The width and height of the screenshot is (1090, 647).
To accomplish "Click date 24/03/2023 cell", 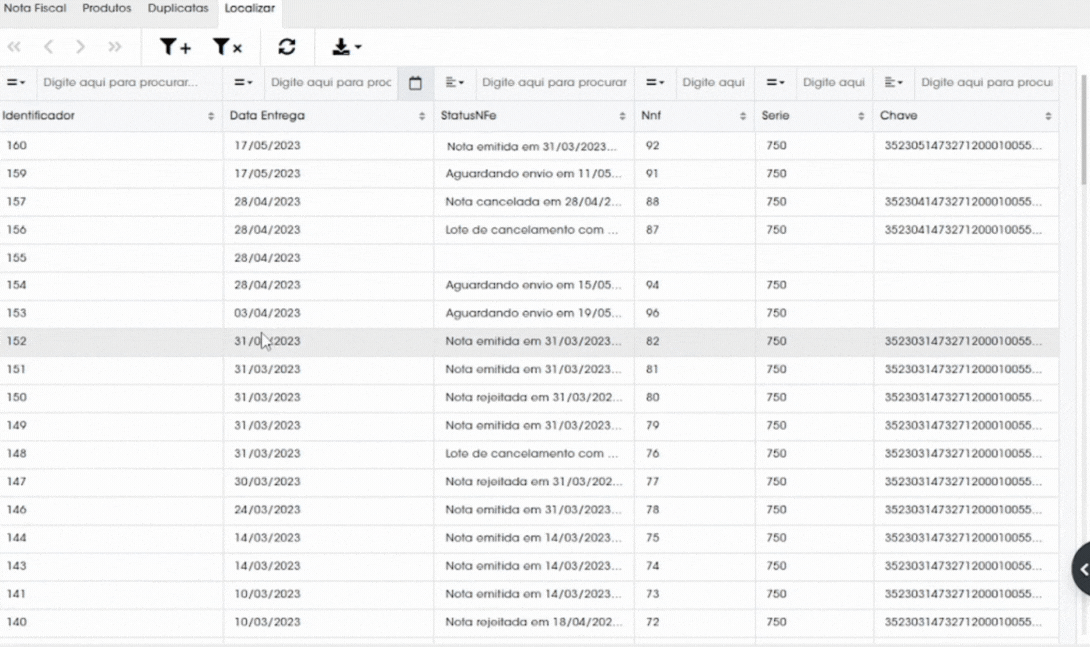I will tap(328, 510).
